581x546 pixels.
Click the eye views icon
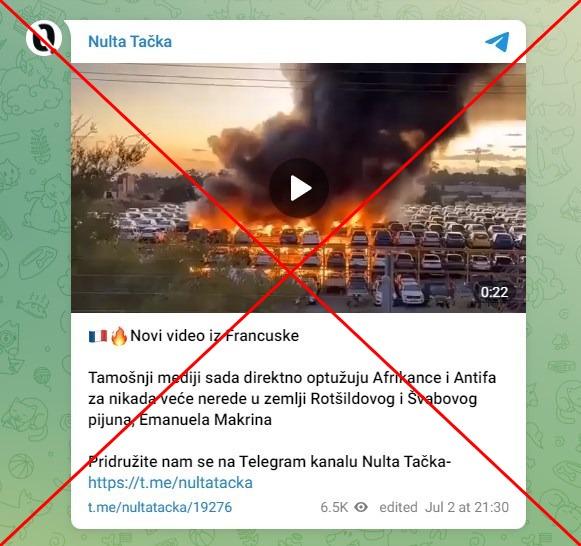[361, 507]
